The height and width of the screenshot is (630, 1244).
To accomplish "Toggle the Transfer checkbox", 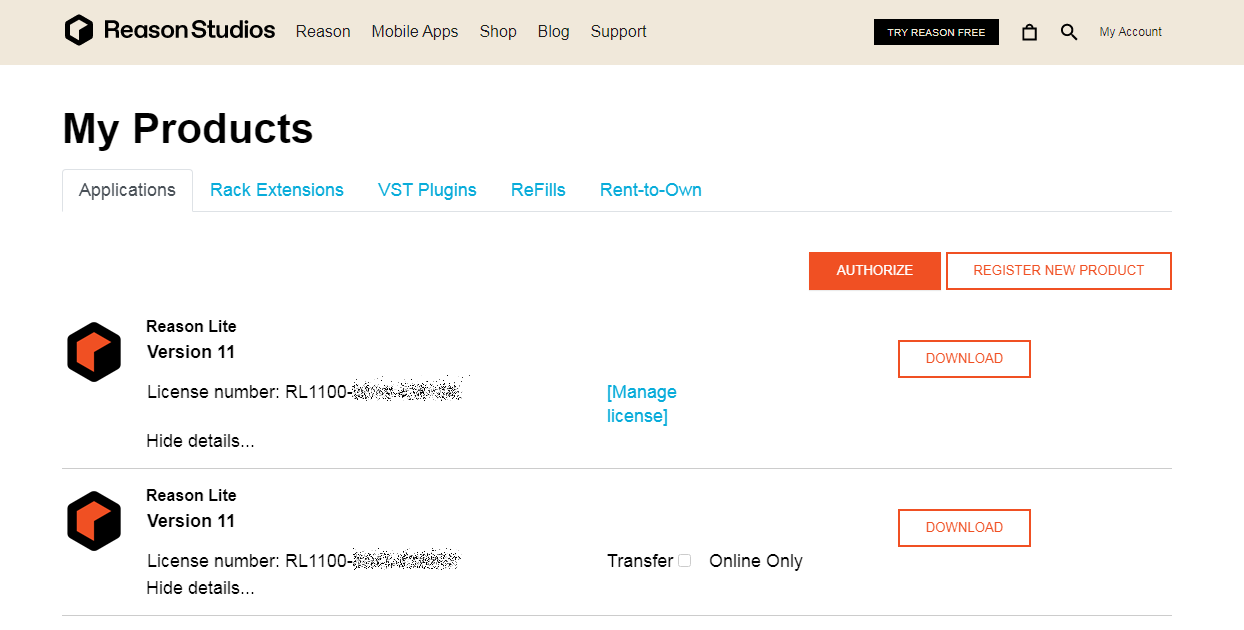I will pos(684,561).
